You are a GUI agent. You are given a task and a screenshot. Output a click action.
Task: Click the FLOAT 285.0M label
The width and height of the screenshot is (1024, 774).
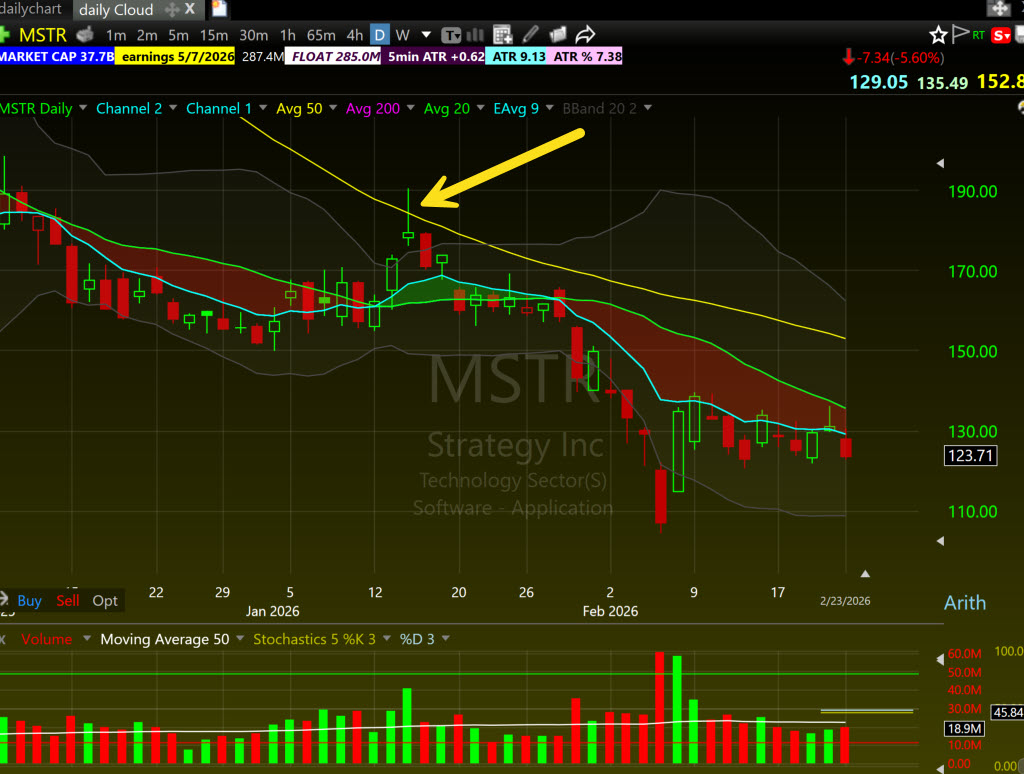pos(335,57)
